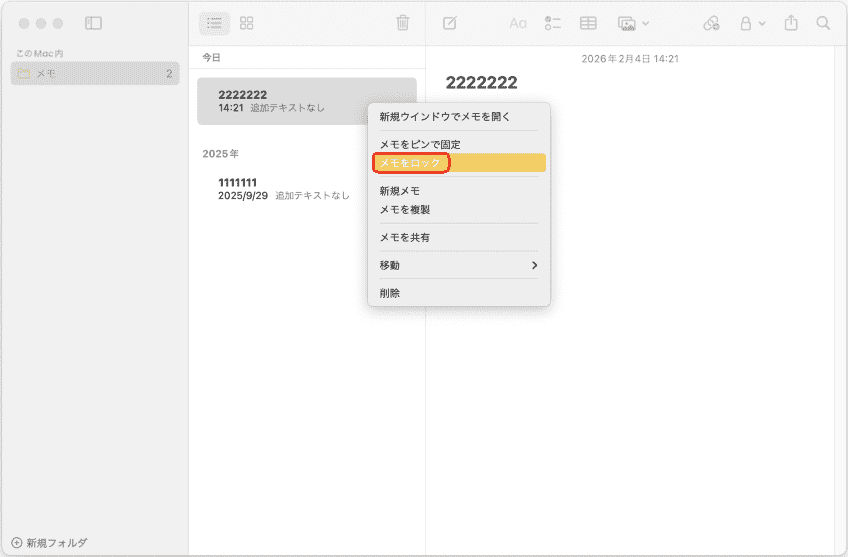Select the メモ folder in sidebar
Screen dimensions: 848x557
pos(95,74)
